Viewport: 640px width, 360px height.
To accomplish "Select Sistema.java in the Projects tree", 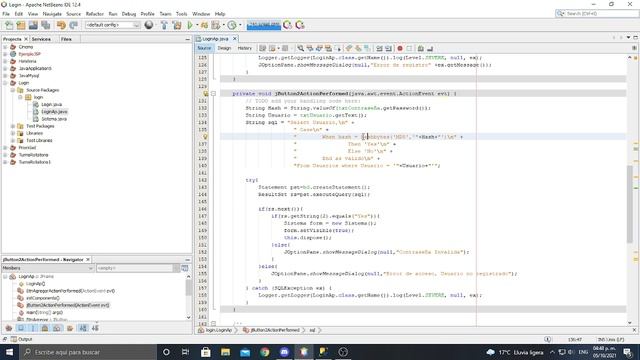I will click(54, 119).
